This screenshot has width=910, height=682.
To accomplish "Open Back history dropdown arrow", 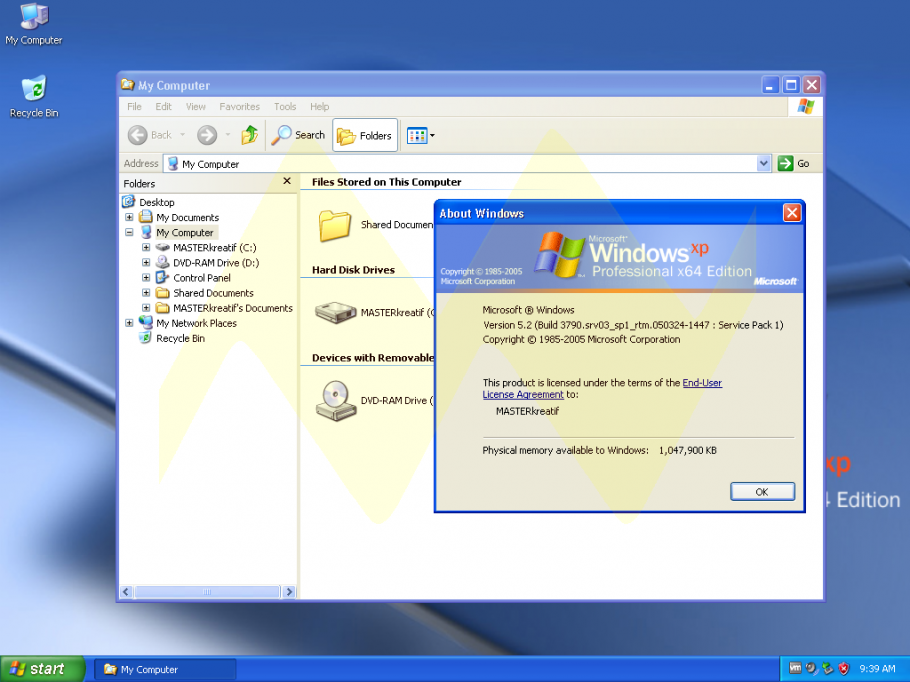I will pyautogui.click(x=182, y=135).
